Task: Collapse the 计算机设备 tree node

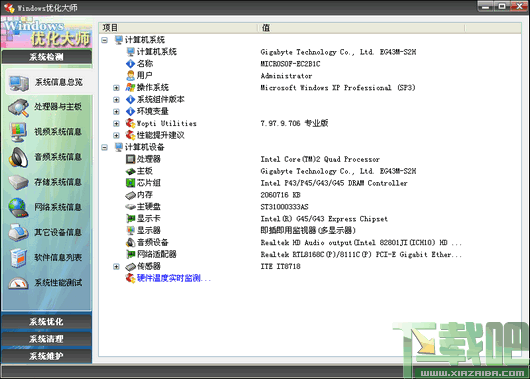Action: (105, 147)
